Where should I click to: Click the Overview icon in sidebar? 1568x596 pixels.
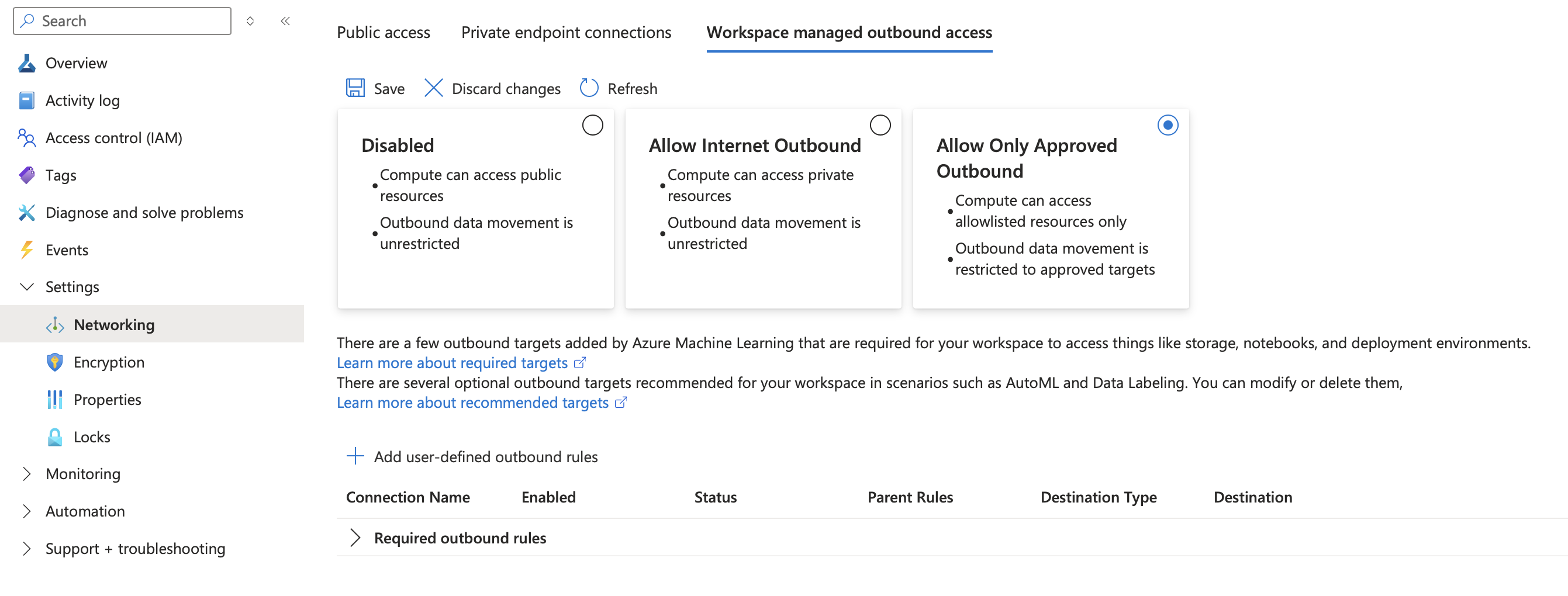tap(27, 63)
